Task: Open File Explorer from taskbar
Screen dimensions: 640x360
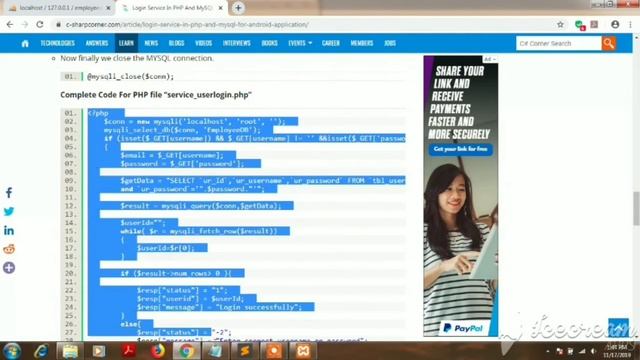Action: click(70, 351)
